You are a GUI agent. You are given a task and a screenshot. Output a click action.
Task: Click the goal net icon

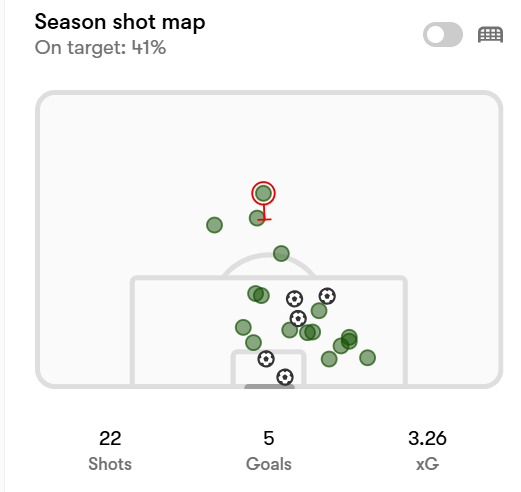pos(490,35)
